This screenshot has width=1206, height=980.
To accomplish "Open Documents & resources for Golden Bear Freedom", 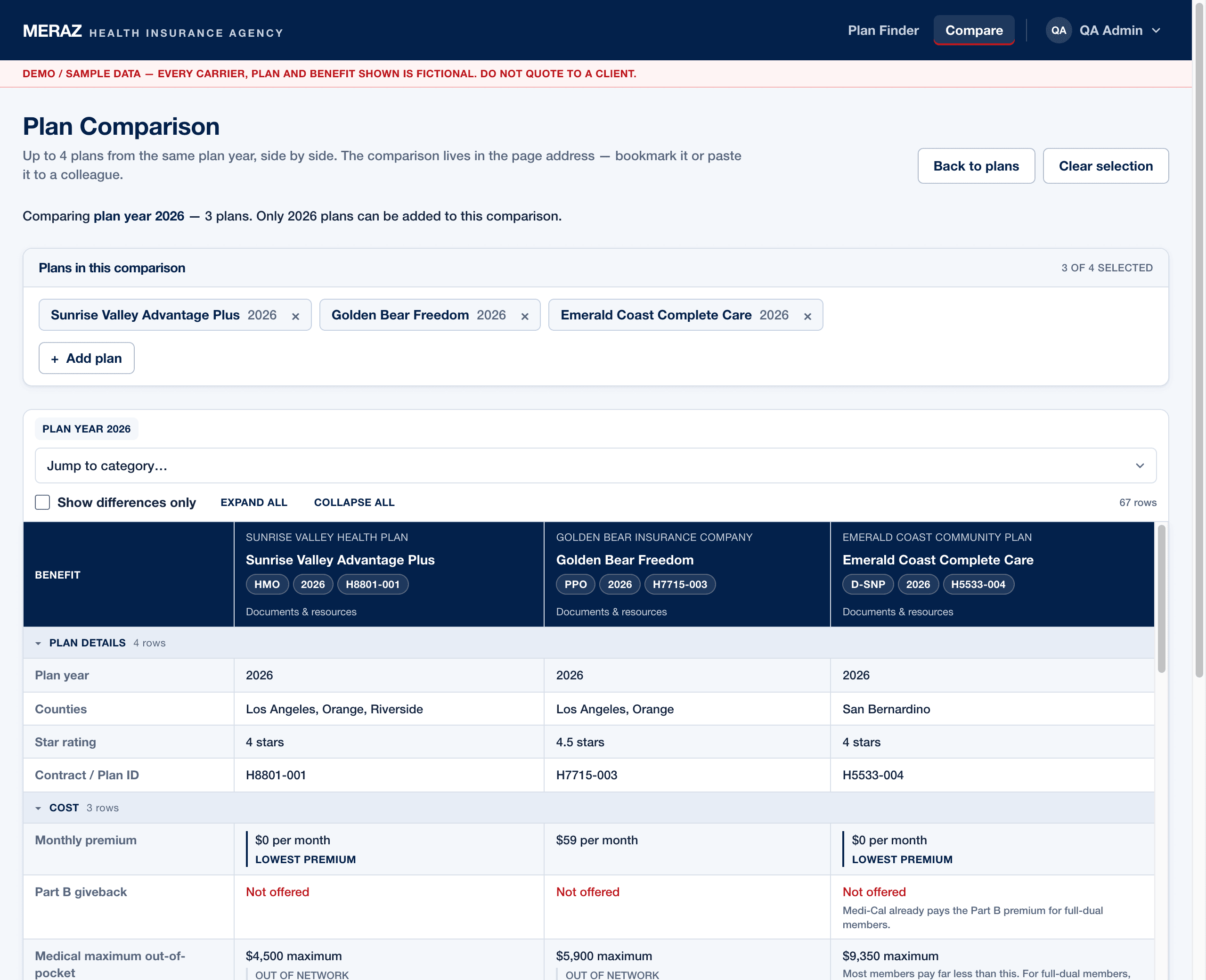I will (x=612, y=612).
